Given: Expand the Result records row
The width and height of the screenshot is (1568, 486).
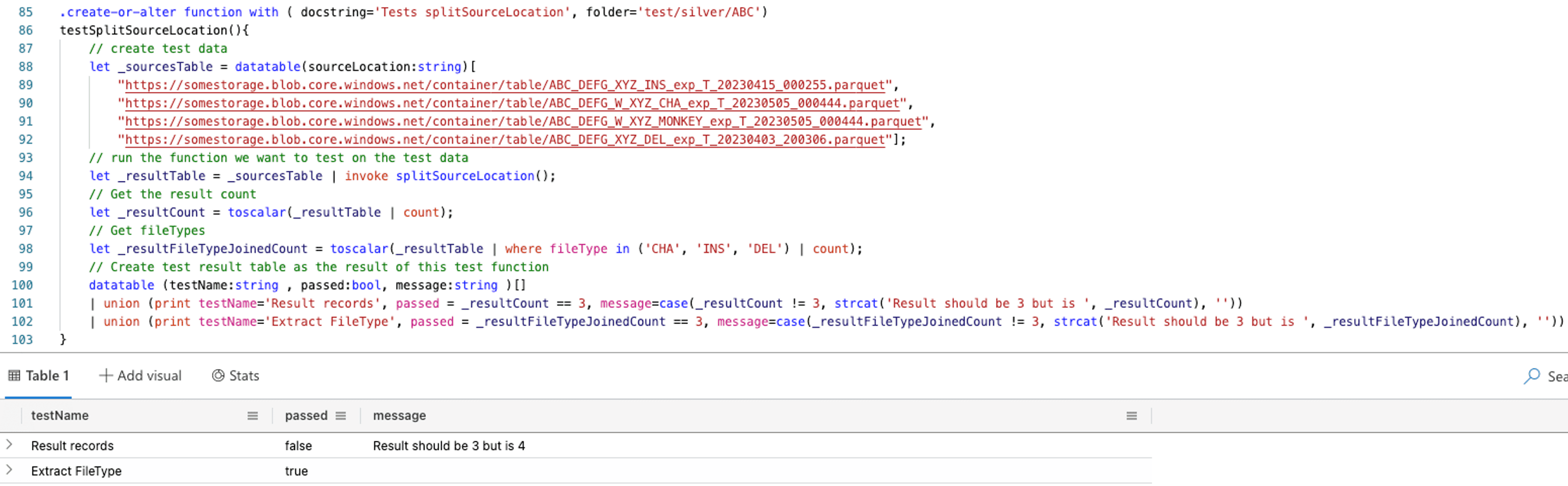Looking at the screenshot, I should pos(9,444).
